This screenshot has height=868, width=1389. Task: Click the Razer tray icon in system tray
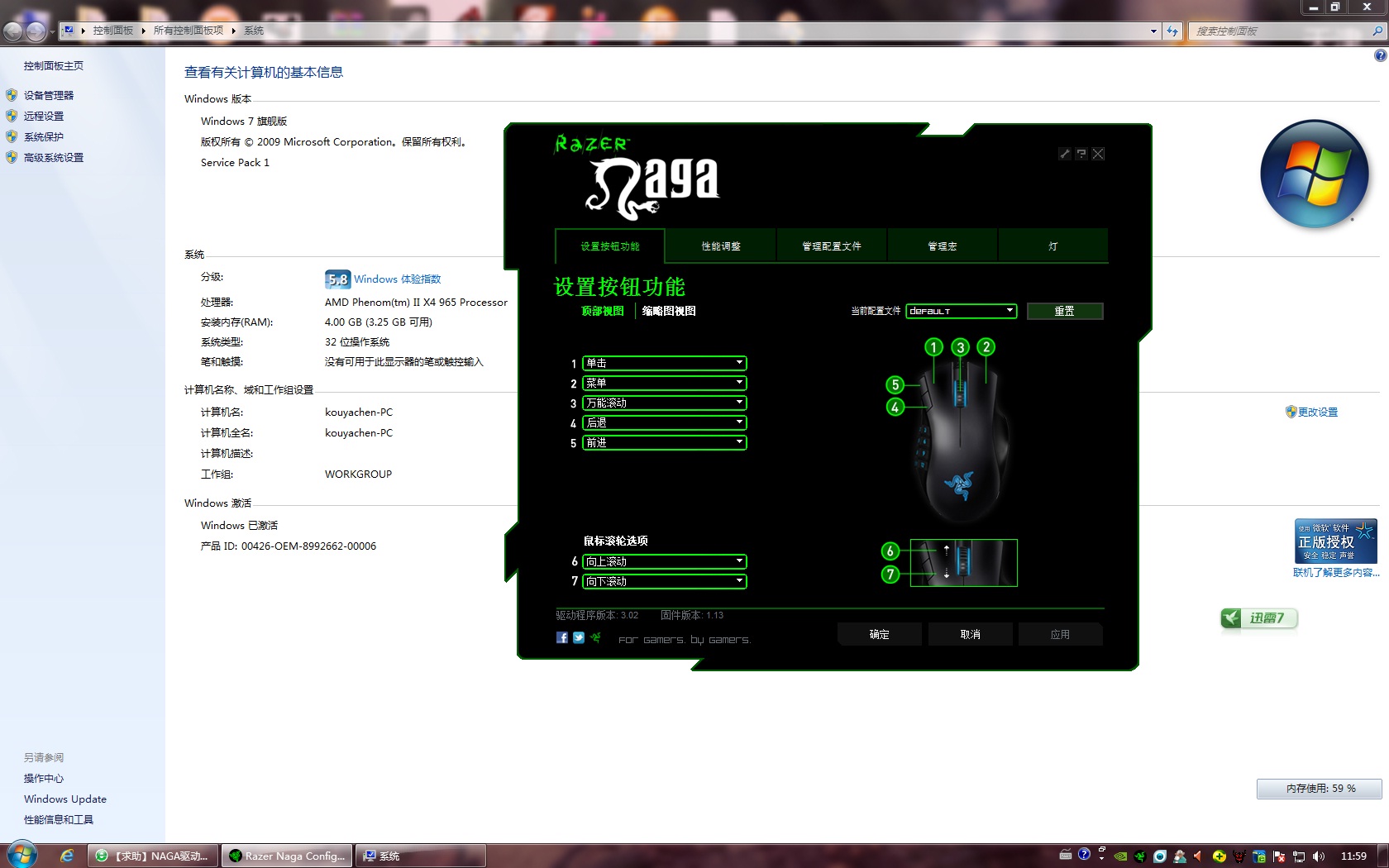pos(1140,856)
